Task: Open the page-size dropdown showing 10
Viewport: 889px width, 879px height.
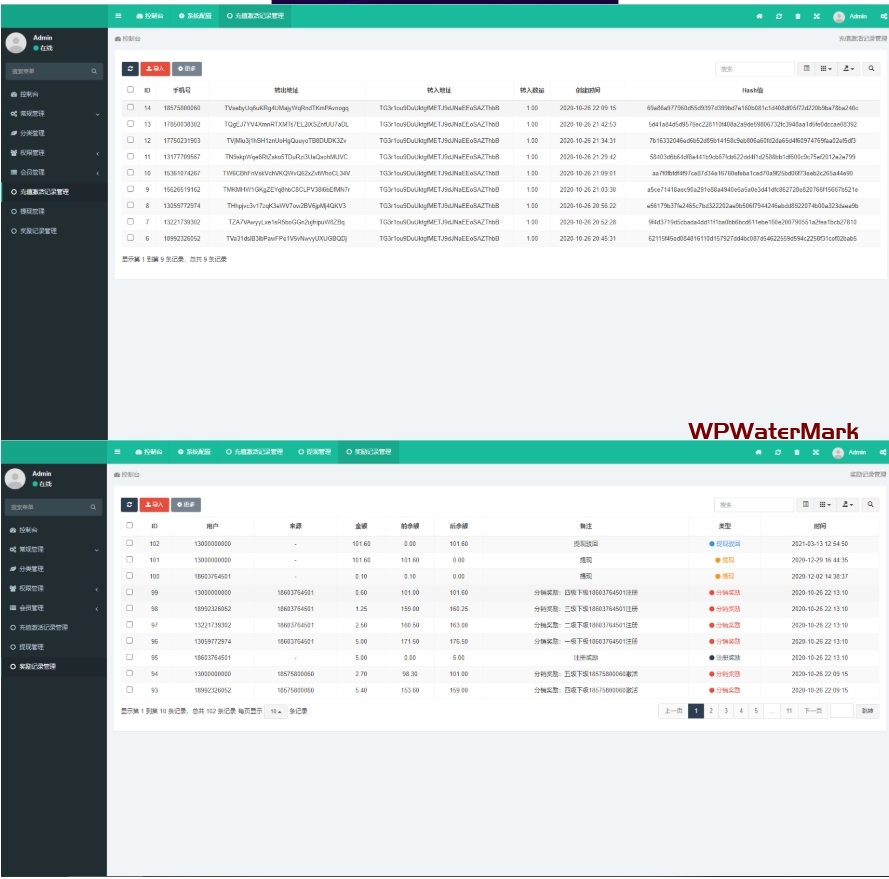Action: click(275, 711)
